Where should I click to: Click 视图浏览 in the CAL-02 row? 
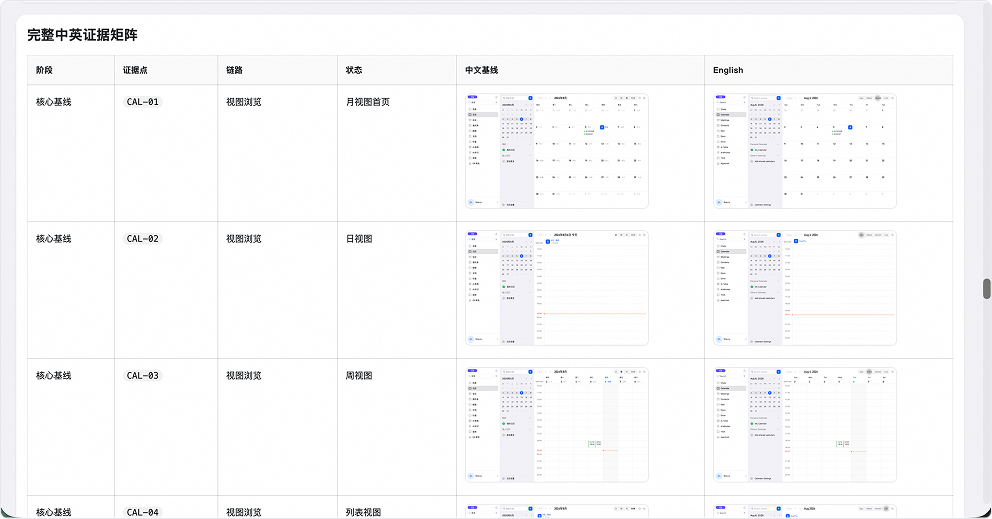click(244, 239)
